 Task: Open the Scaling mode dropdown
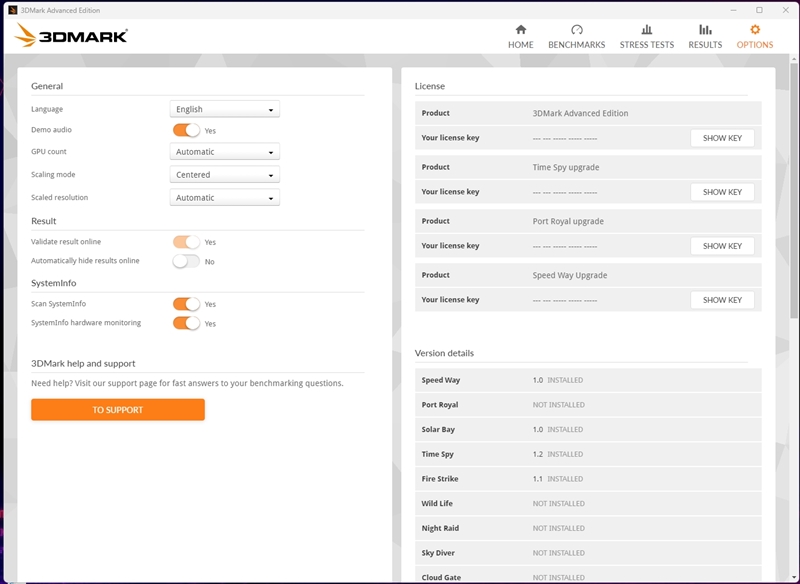(224, 175)
